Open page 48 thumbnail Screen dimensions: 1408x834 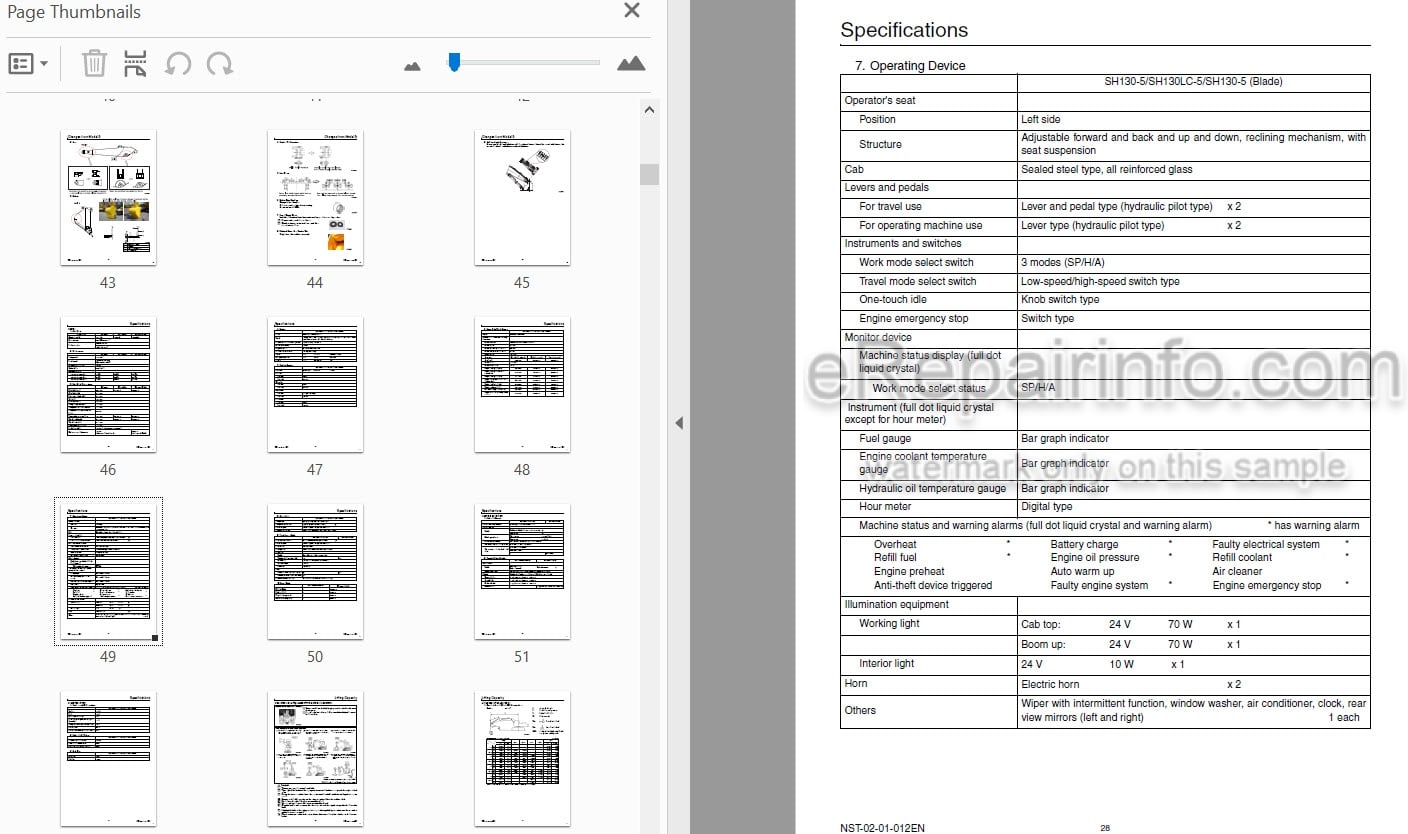pos(522,385)
